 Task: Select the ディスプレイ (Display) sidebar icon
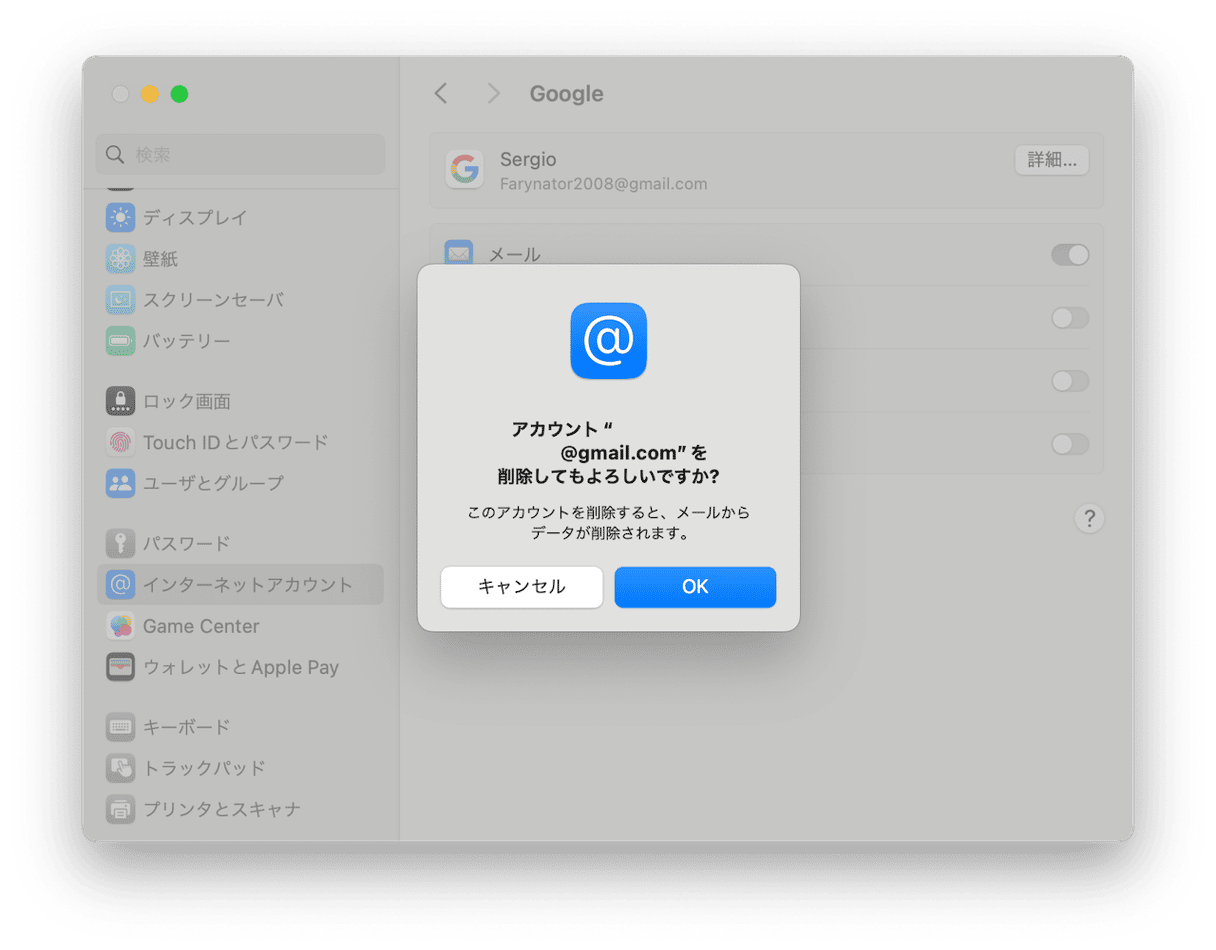click(120, 217)
